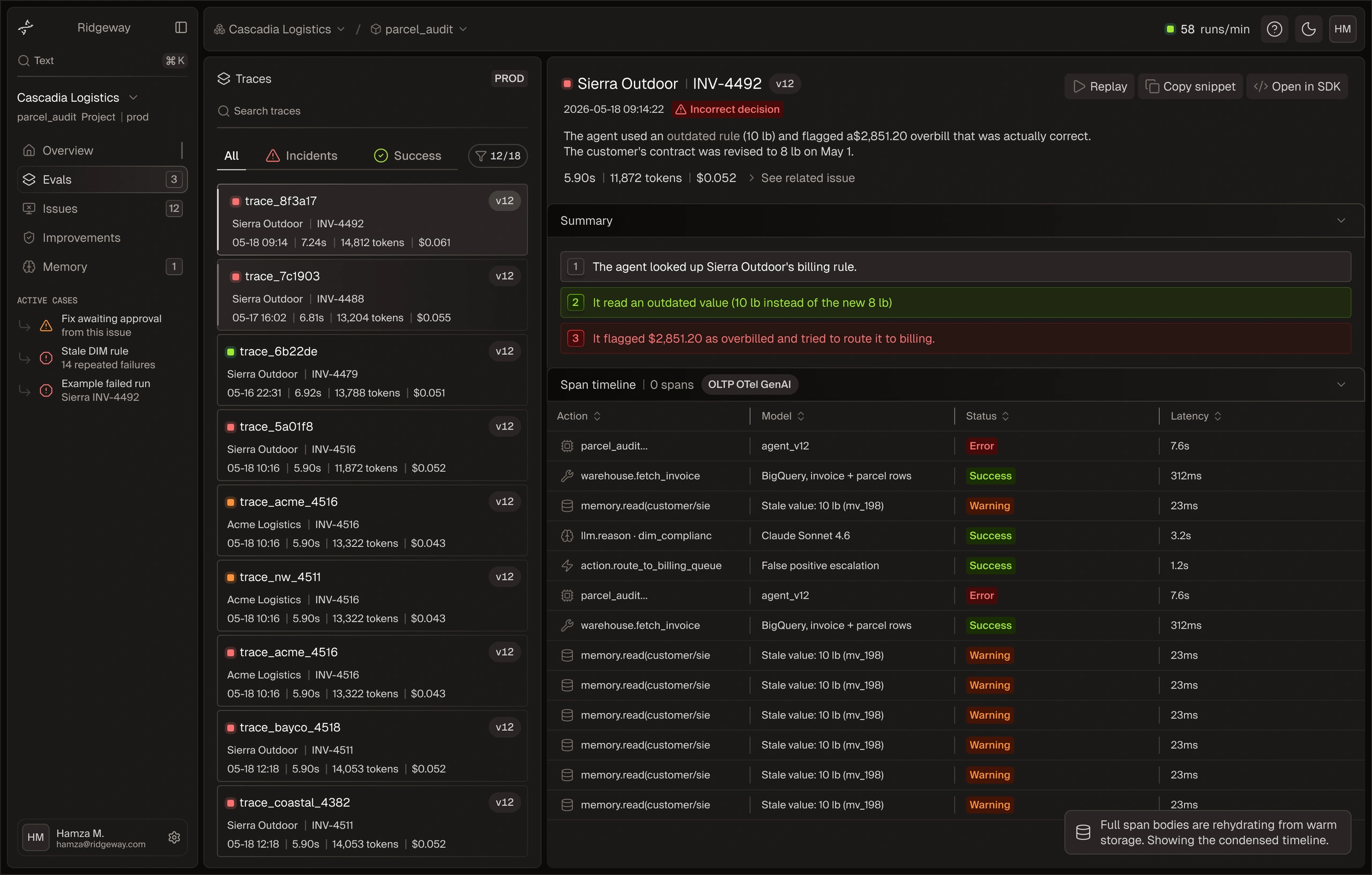Toggle dark mode moon icon

click(x=1308, y=29)
